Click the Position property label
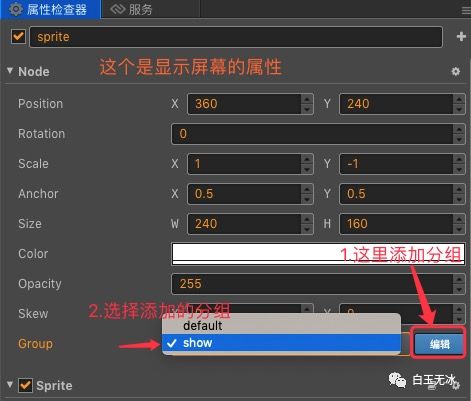This screenshot has width=471, height=401. 40,104
